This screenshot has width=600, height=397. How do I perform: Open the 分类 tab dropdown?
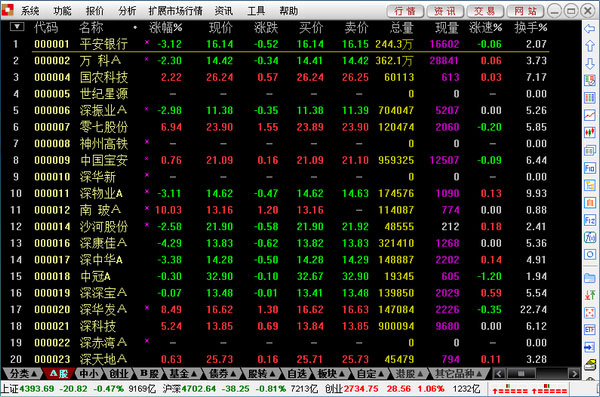23,373
